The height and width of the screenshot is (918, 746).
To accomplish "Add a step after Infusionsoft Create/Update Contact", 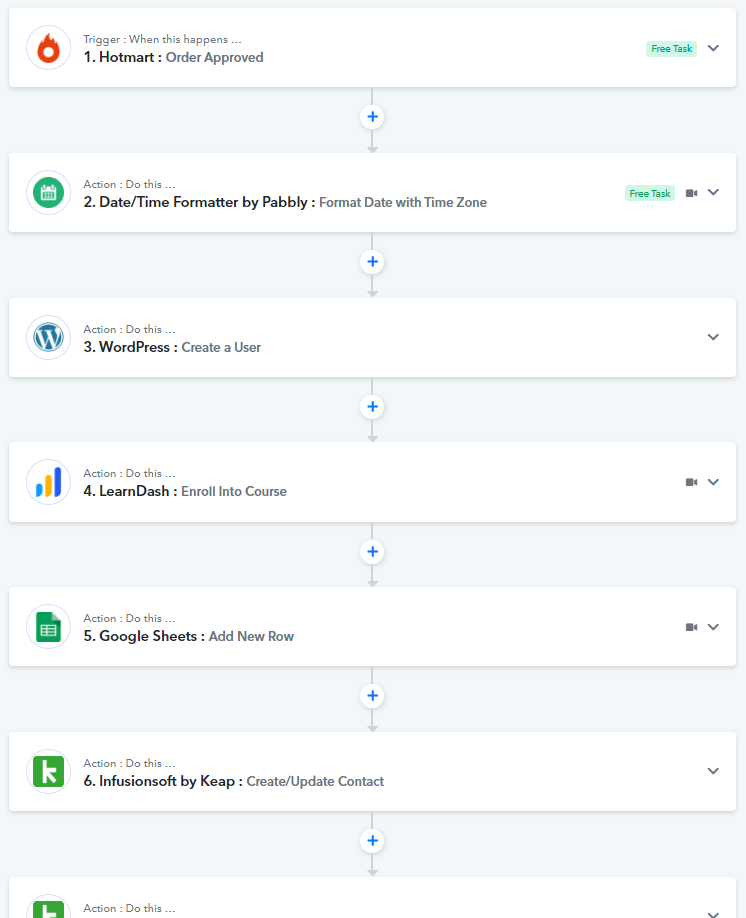I will [x=372, y=841].
